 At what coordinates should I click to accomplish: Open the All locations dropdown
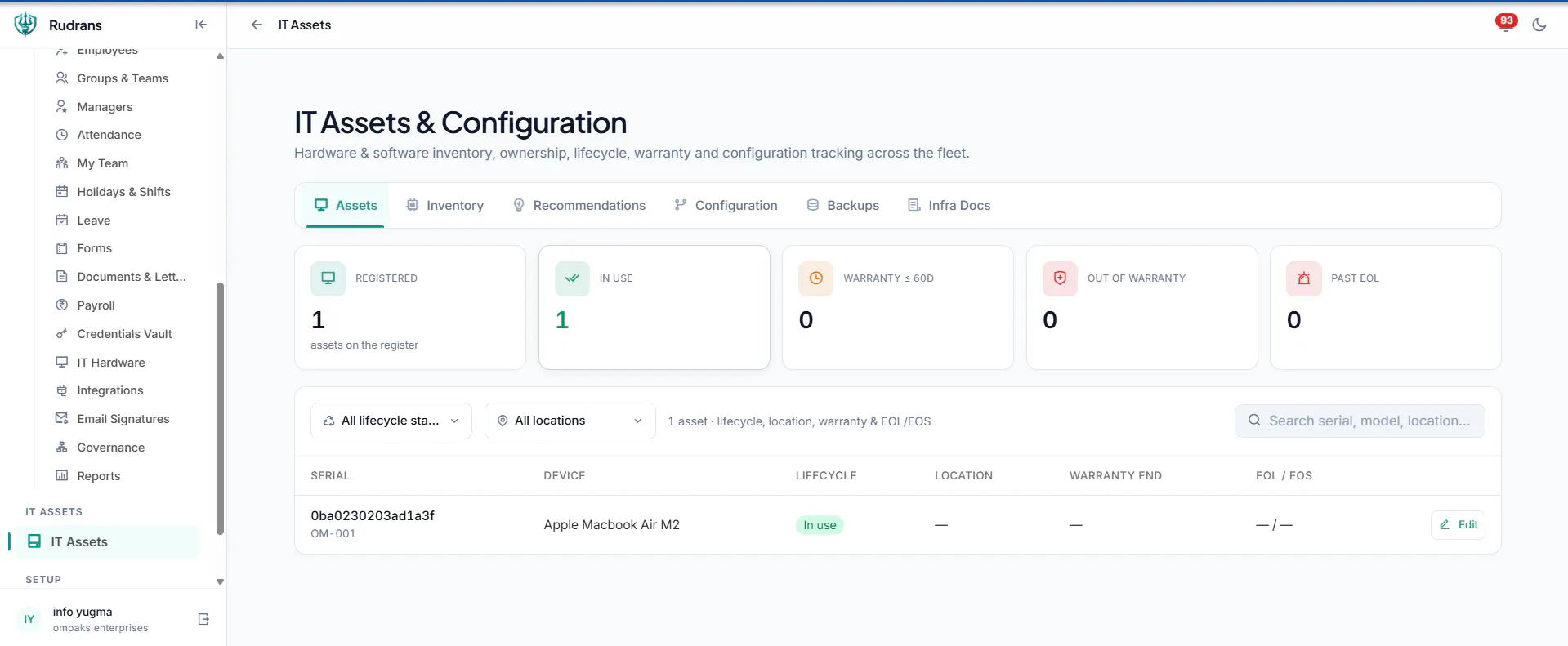[x=570, y=421]
